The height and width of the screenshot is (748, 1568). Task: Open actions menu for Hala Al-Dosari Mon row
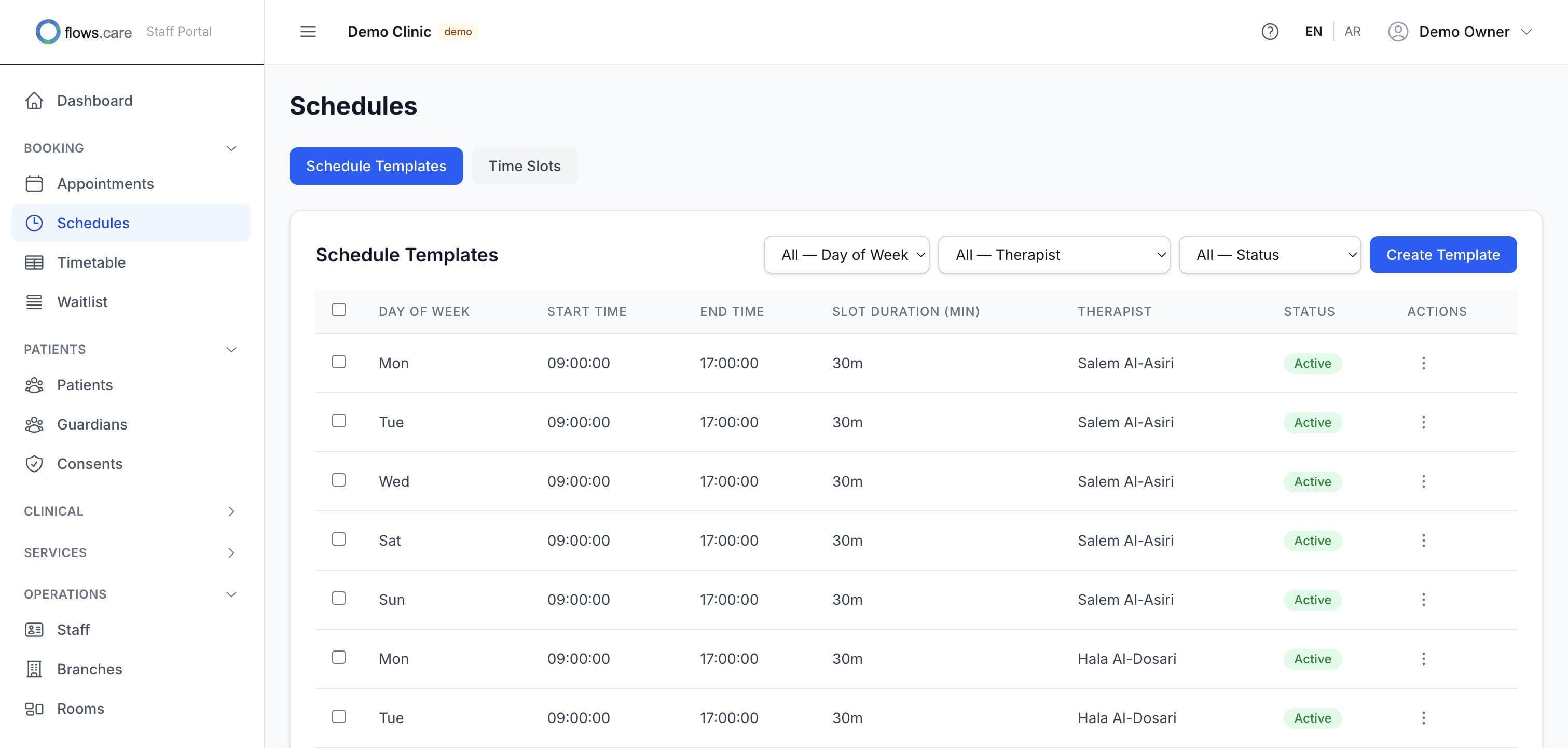(1423, 659)
